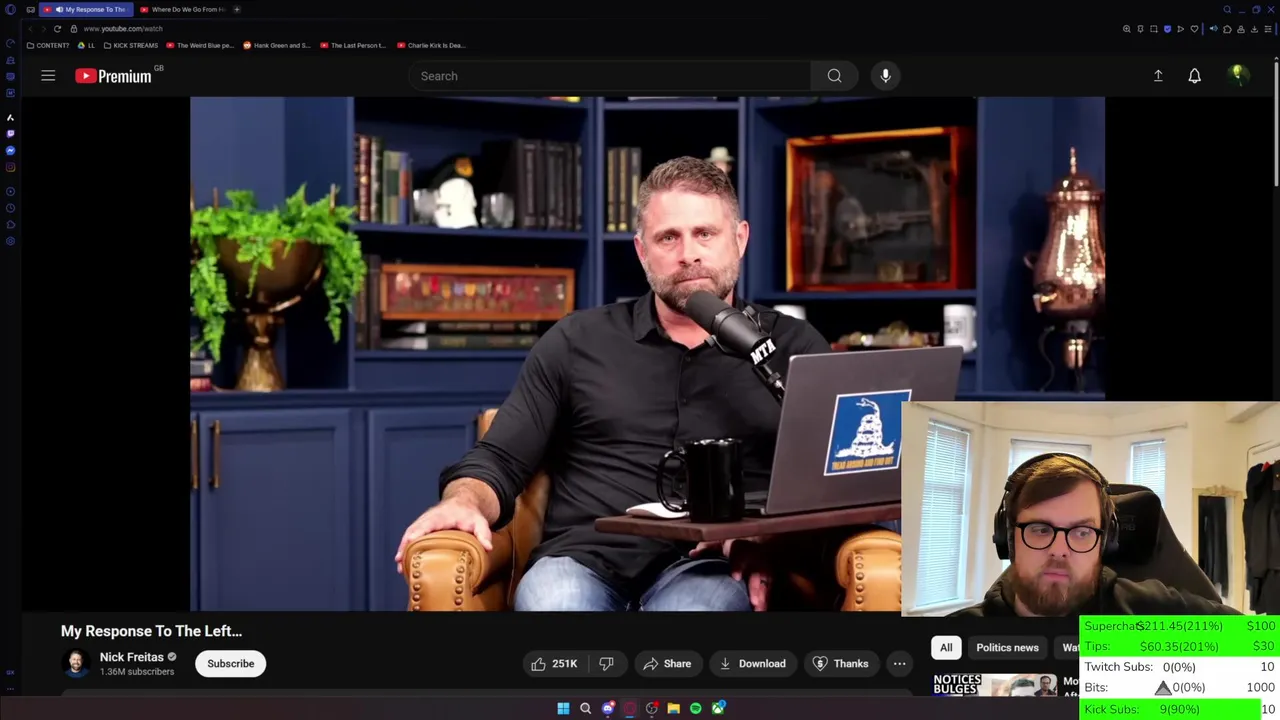Image resolution: width=1280 pixels, height=720 pixels.
Task: Open Xbox app from the taskbar
Action: click(718, 708)
